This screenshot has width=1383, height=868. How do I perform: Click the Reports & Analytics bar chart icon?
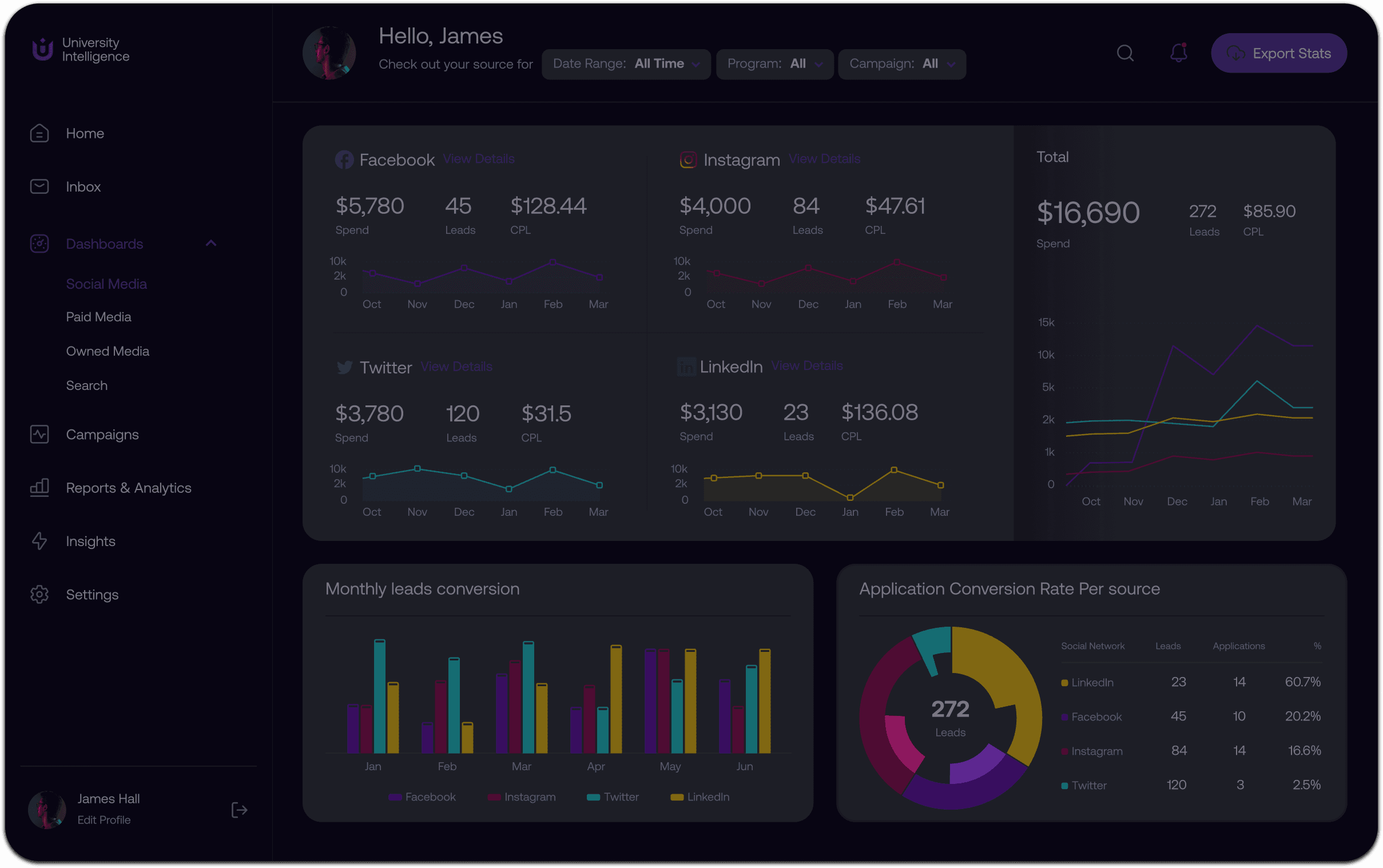pyautogui.click(x=39, y=488)
